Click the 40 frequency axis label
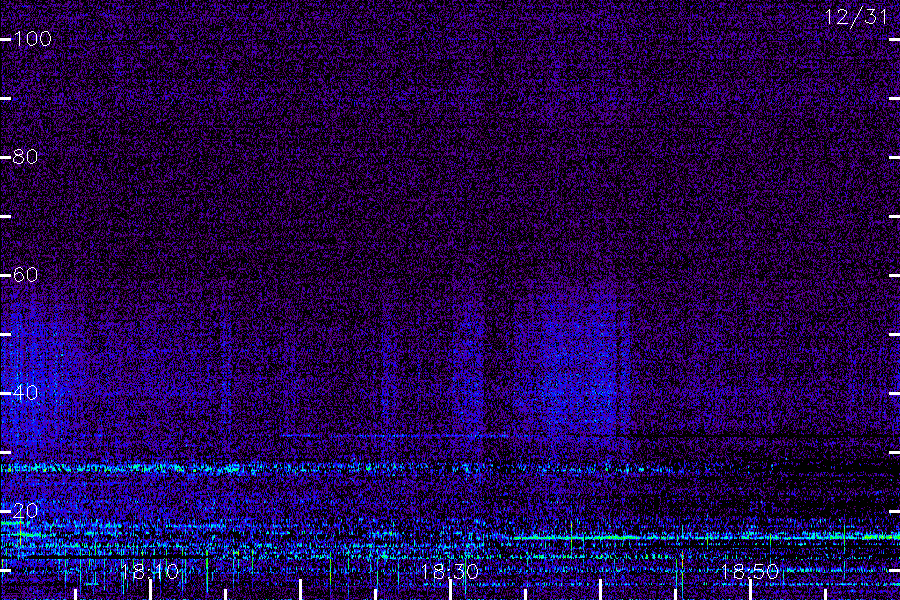The width and height of the screenshot is (900, 600). [x=26, y=392]
